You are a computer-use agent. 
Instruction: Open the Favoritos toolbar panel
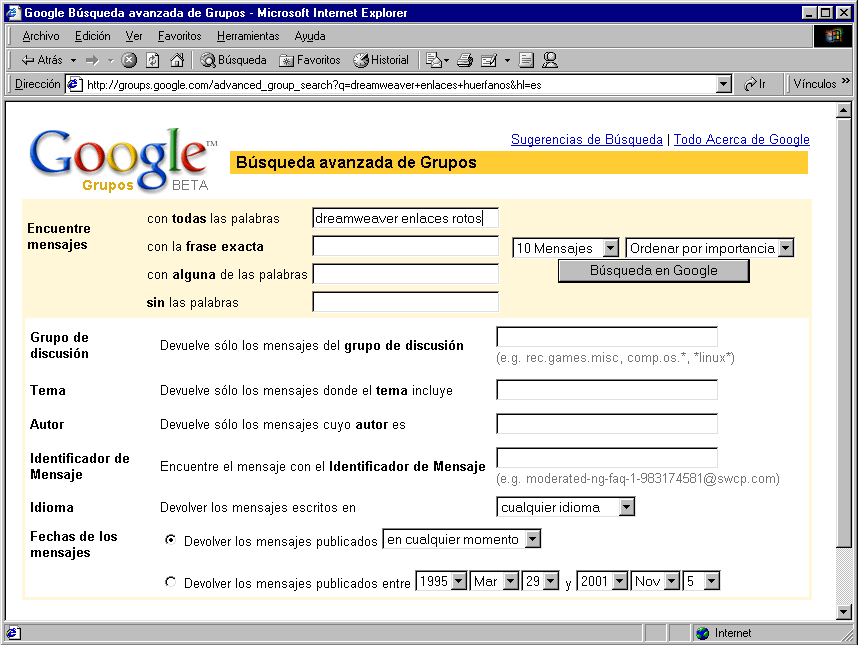310,60
